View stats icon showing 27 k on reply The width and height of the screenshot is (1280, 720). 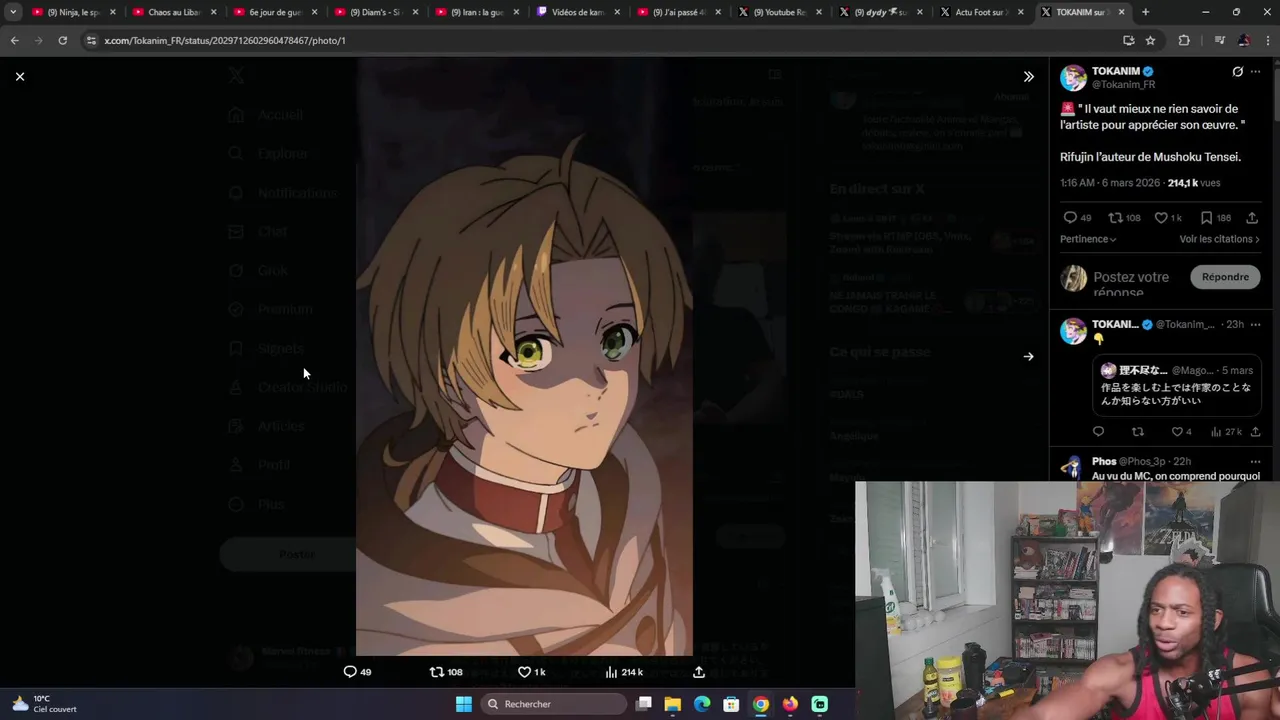(1226, 432)
